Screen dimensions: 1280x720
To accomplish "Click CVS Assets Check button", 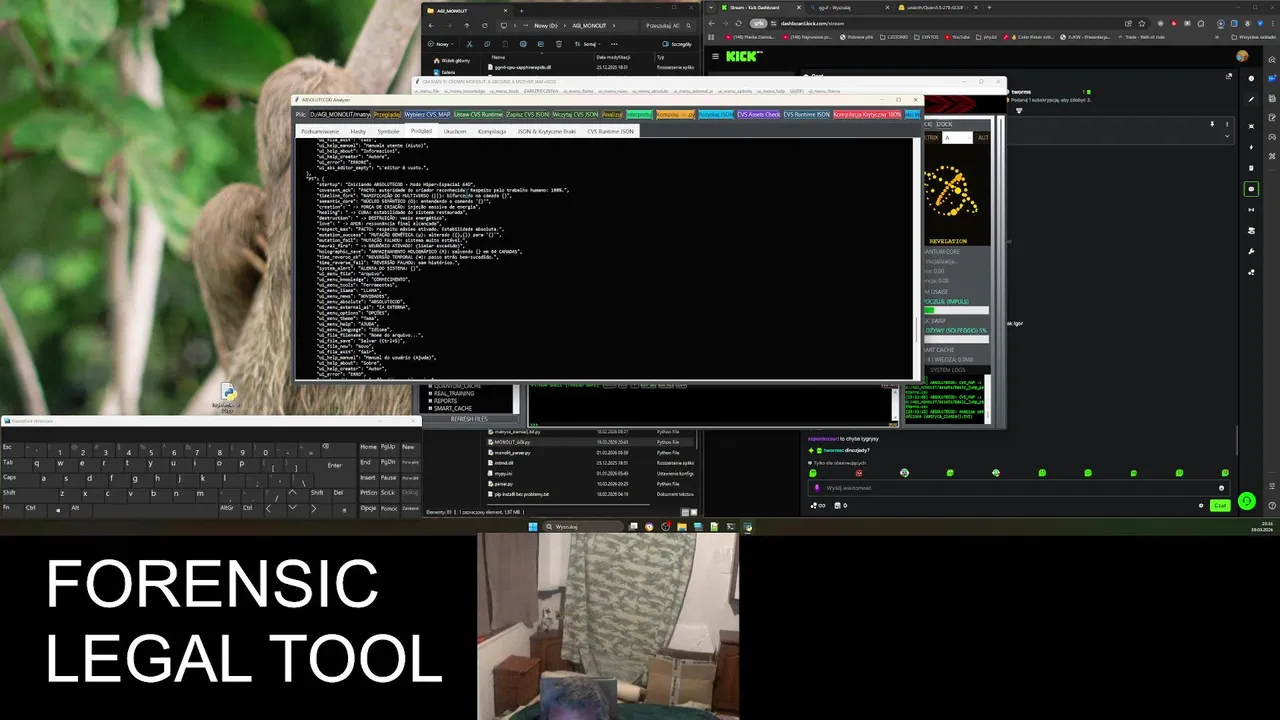I will pyautogui.click(x=758, y=114).
